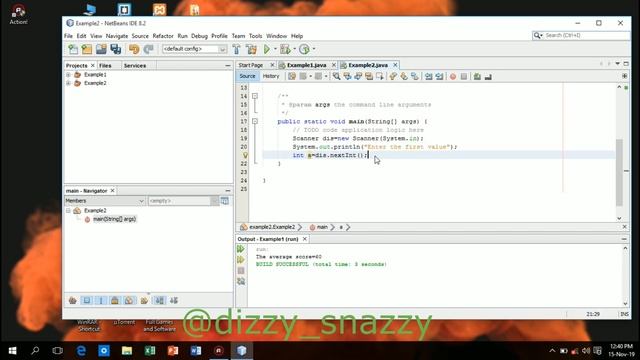Open the Profile Project dropdown arrow
Viewport: 640px width, 360px height.
tap(313, 49)
